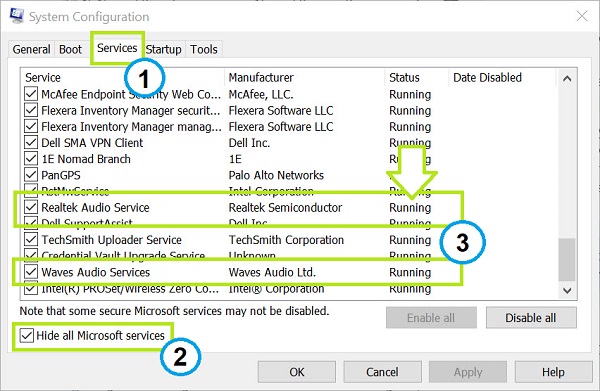Select the Dell Inc. manufacturer cell for VPN Client
Viewport: 600px width, 391px height.
(x=249, y=143)
